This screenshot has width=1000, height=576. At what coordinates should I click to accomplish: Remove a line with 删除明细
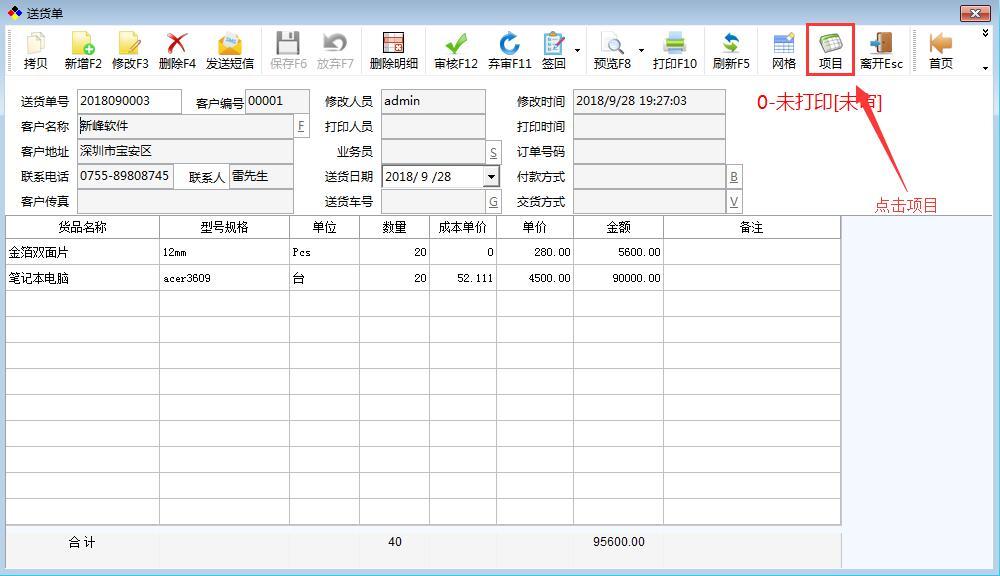click(393, 50)
